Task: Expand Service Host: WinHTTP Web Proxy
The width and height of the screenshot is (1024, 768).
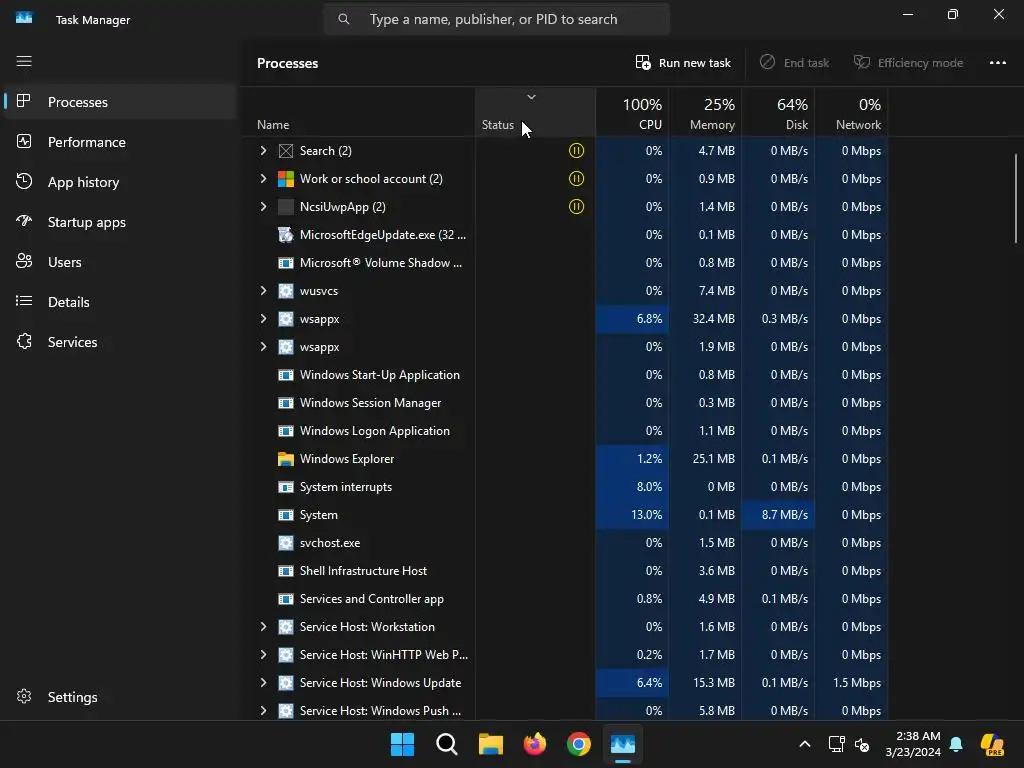Action: (263, 654)
